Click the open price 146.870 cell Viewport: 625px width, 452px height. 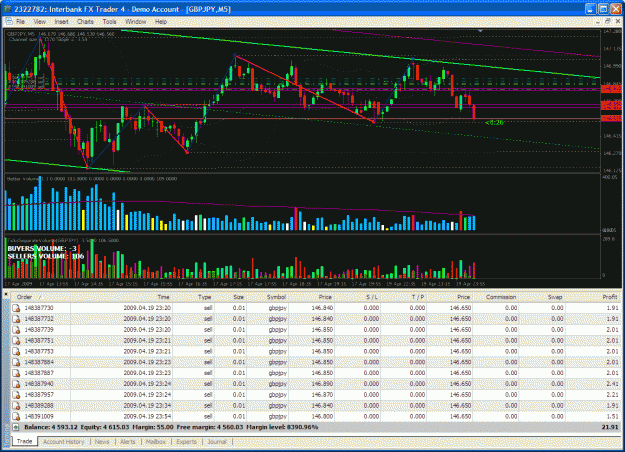322,395
